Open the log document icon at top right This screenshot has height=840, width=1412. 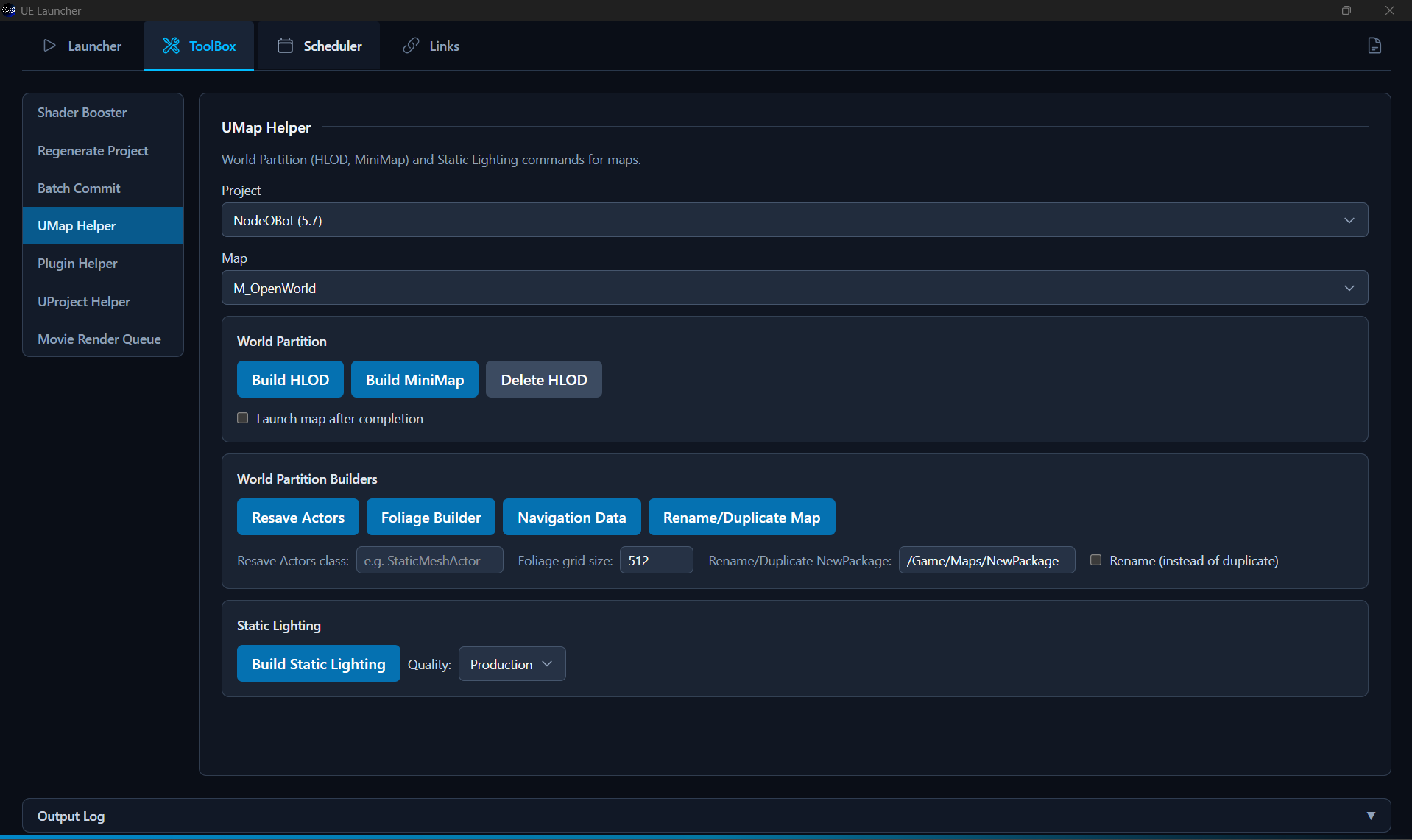(1374, 46)
